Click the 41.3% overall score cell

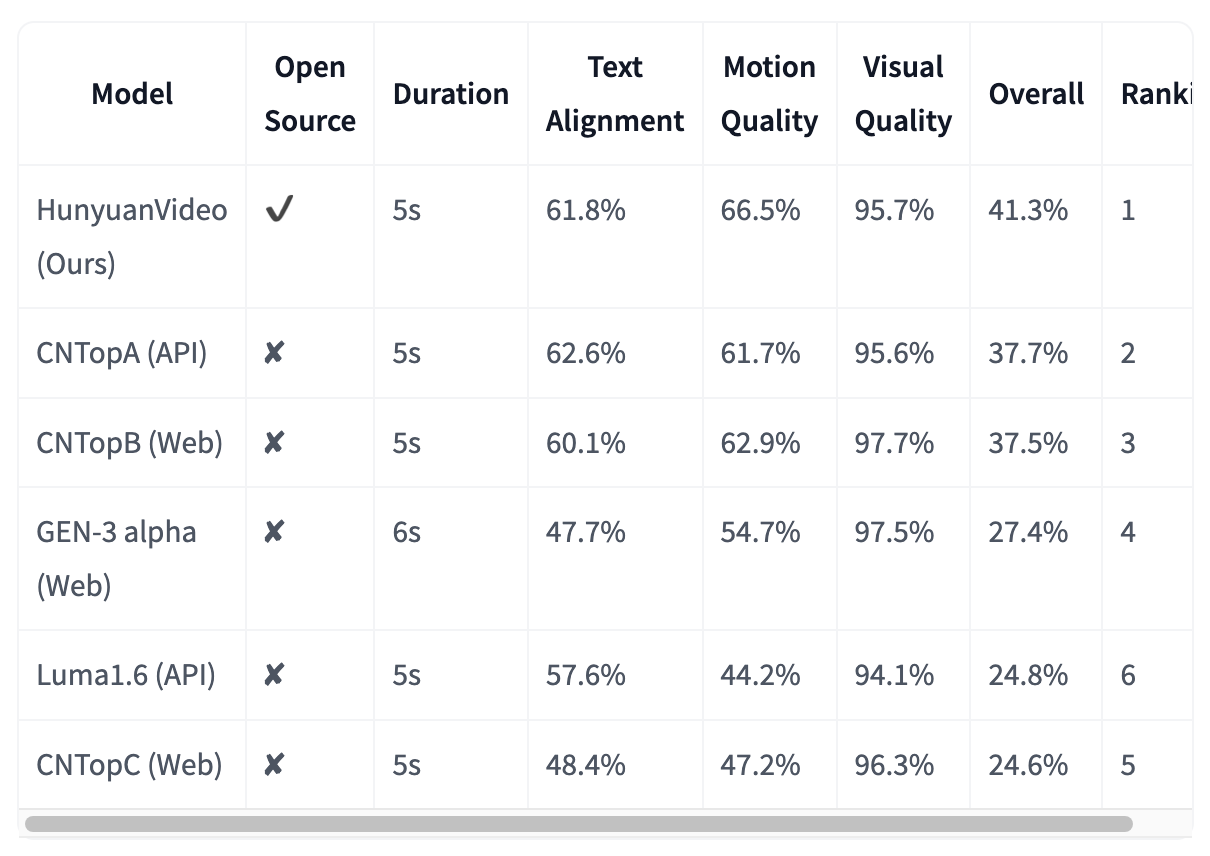point(1028,211)
